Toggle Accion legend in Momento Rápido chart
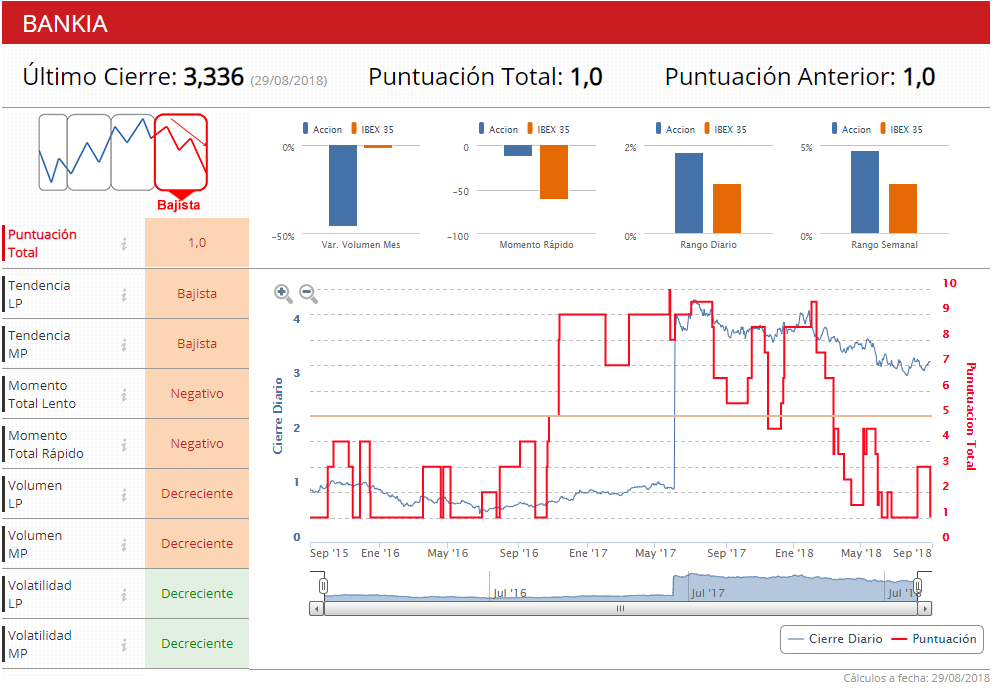Image resolution: width=994 pixels, height=689 pixels. point(499,129)
